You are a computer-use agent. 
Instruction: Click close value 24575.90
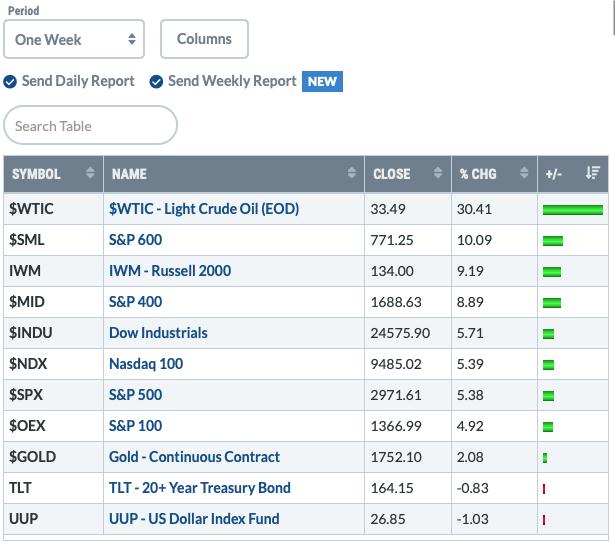(400, 333)
